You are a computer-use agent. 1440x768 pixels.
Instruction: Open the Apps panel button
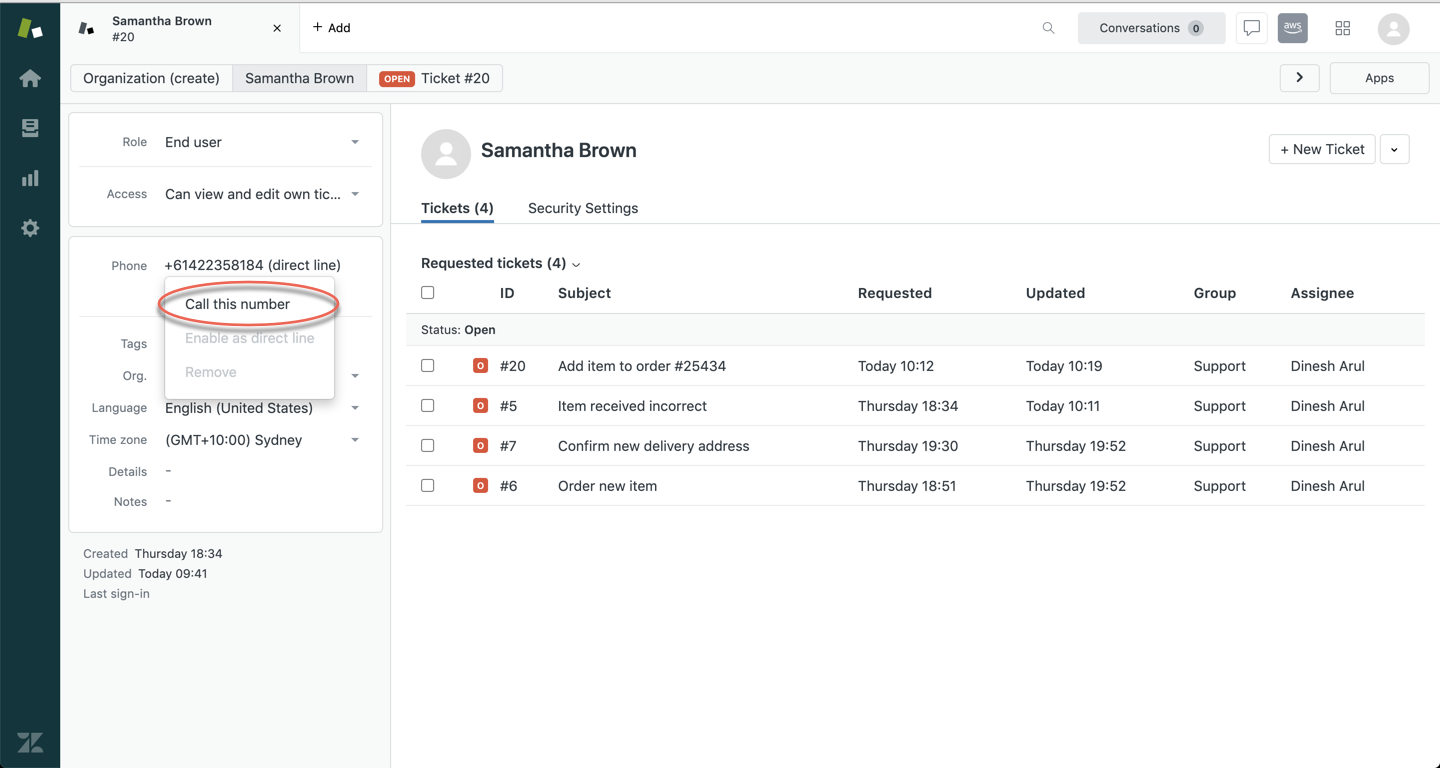(x=1379, y=78)
